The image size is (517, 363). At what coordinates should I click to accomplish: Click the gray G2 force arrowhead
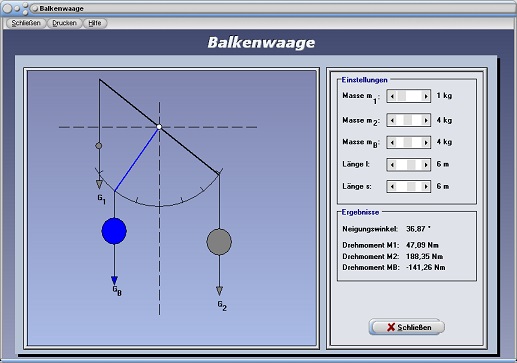coord(219,291)
